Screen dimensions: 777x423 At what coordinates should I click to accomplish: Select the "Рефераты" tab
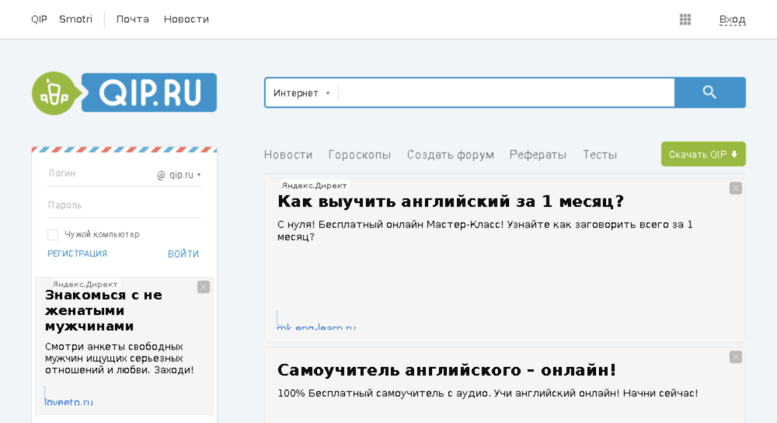pyautogui.click(x=538, y=155)
